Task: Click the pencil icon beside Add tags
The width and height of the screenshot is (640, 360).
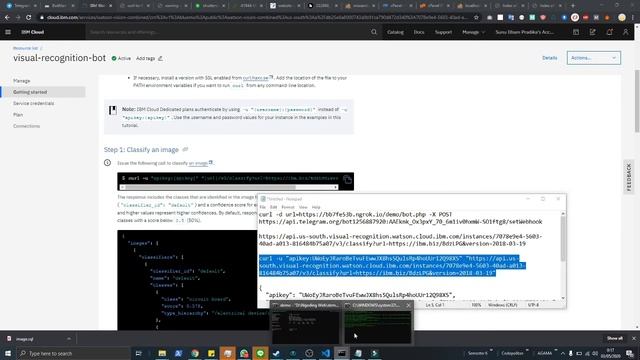Action: click(x=160, y=58)
